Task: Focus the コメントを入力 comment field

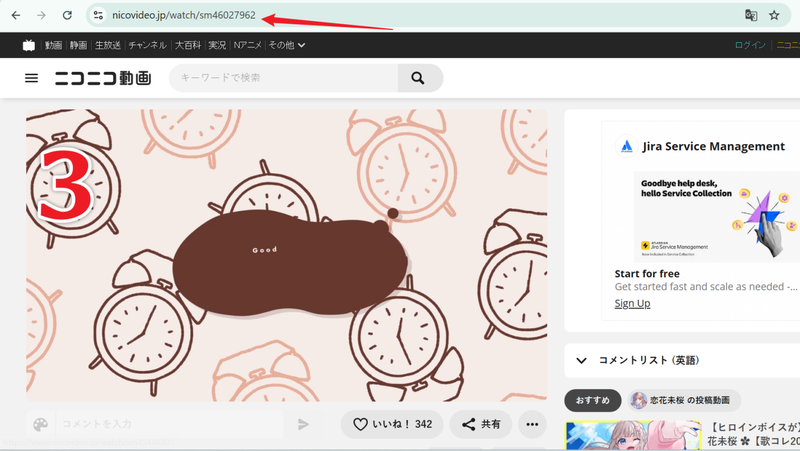Action: 169,424
